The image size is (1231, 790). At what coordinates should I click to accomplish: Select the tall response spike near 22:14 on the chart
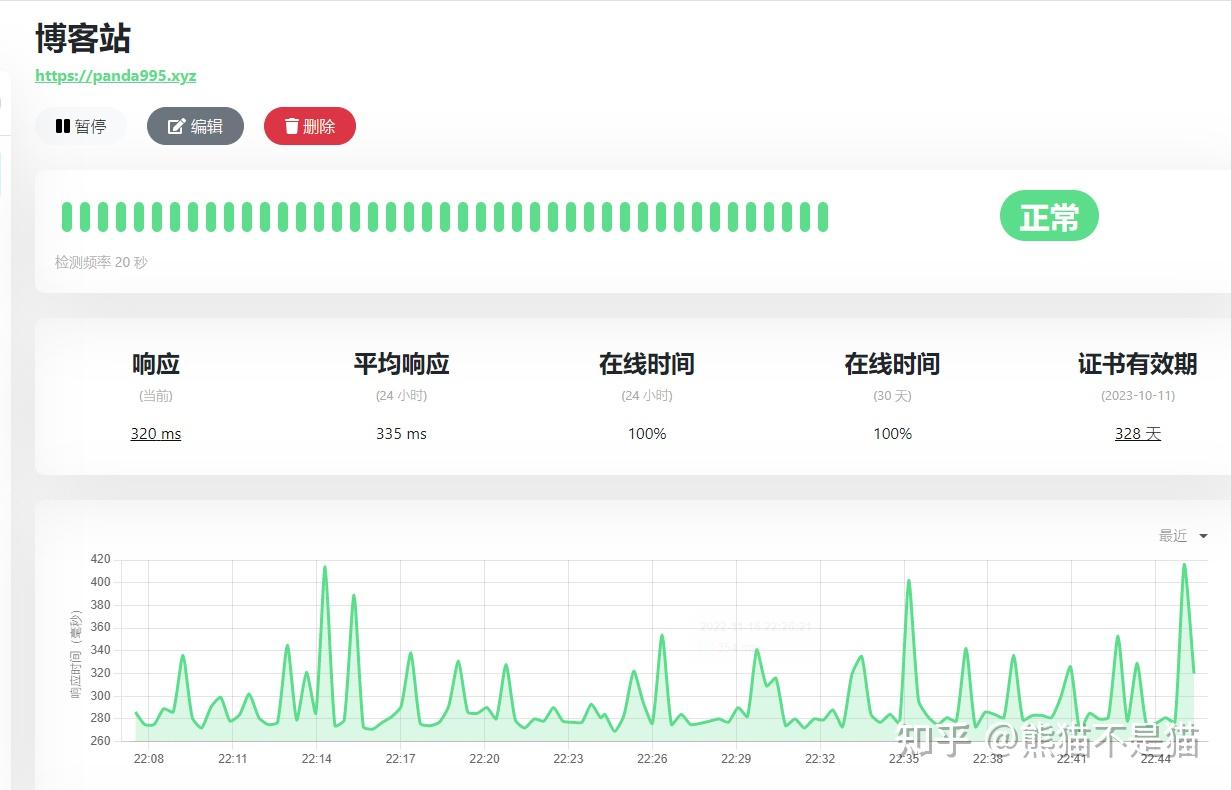[x=324, y=572]
